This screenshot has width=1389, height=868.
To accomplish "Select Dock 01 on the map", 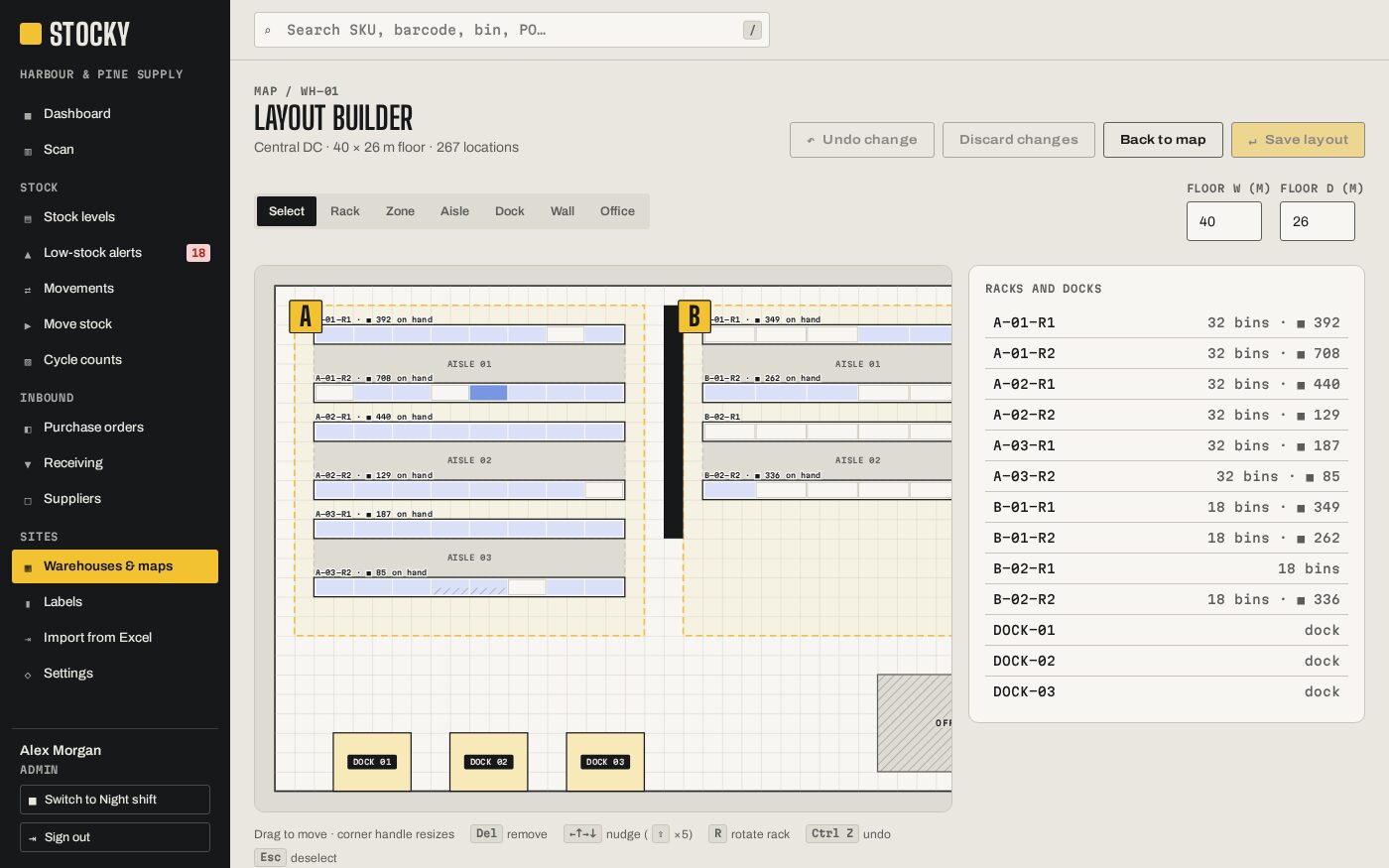I will 372,762.
